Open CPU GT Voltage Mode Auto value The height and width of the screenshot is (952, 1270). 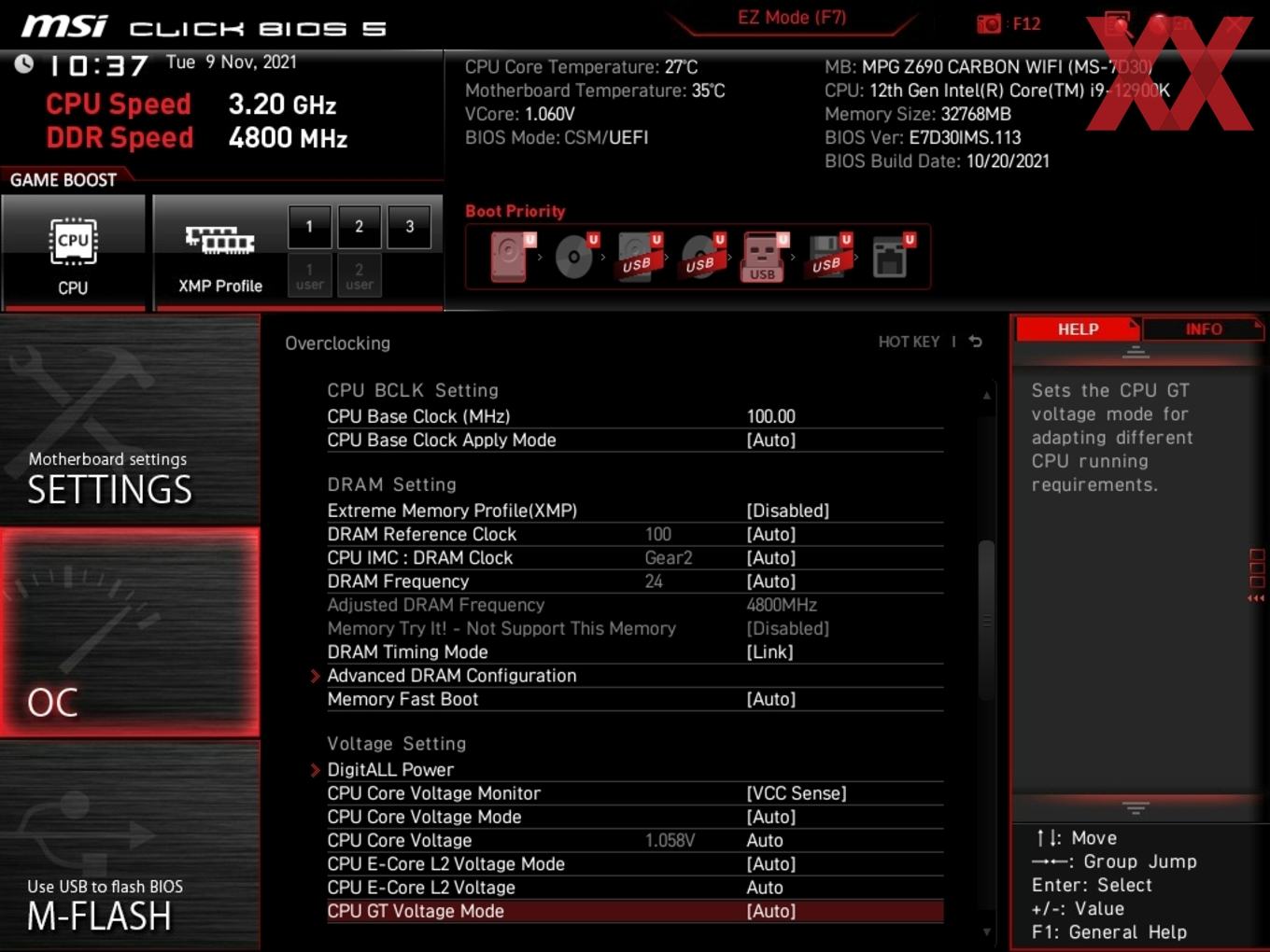[770, 911]
